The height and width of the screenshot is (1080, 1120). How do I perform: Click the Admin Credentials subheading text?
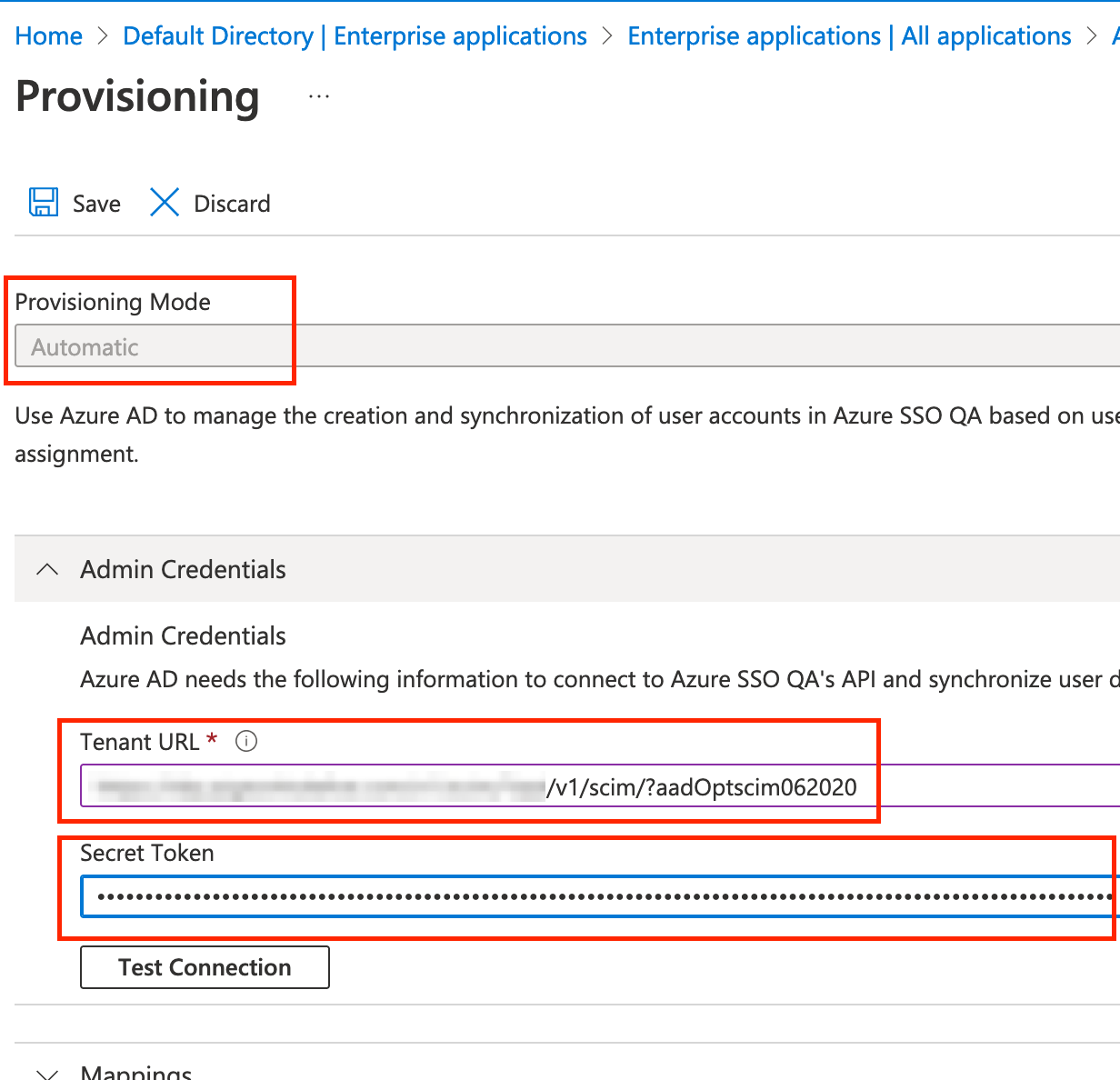pyautogui.click(x=184, y=636)
